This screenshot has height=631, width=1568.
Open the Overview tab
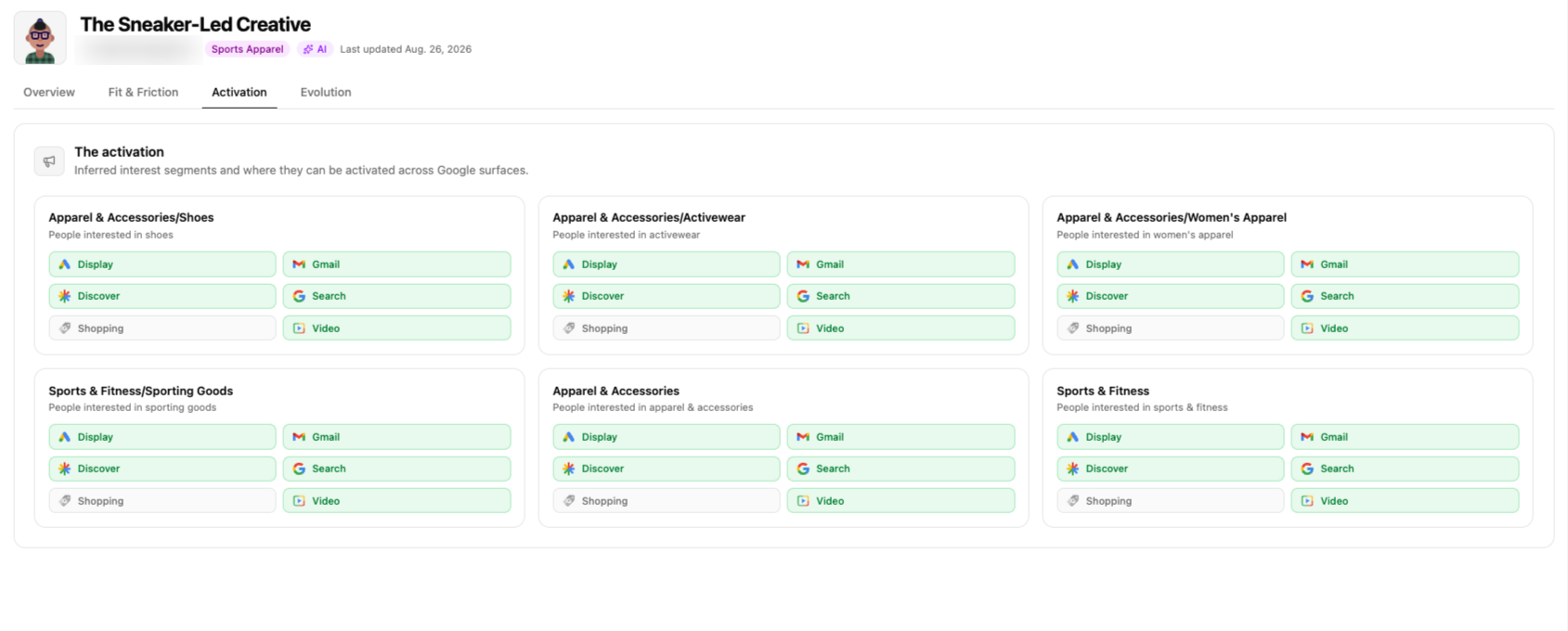coord(49,92)
